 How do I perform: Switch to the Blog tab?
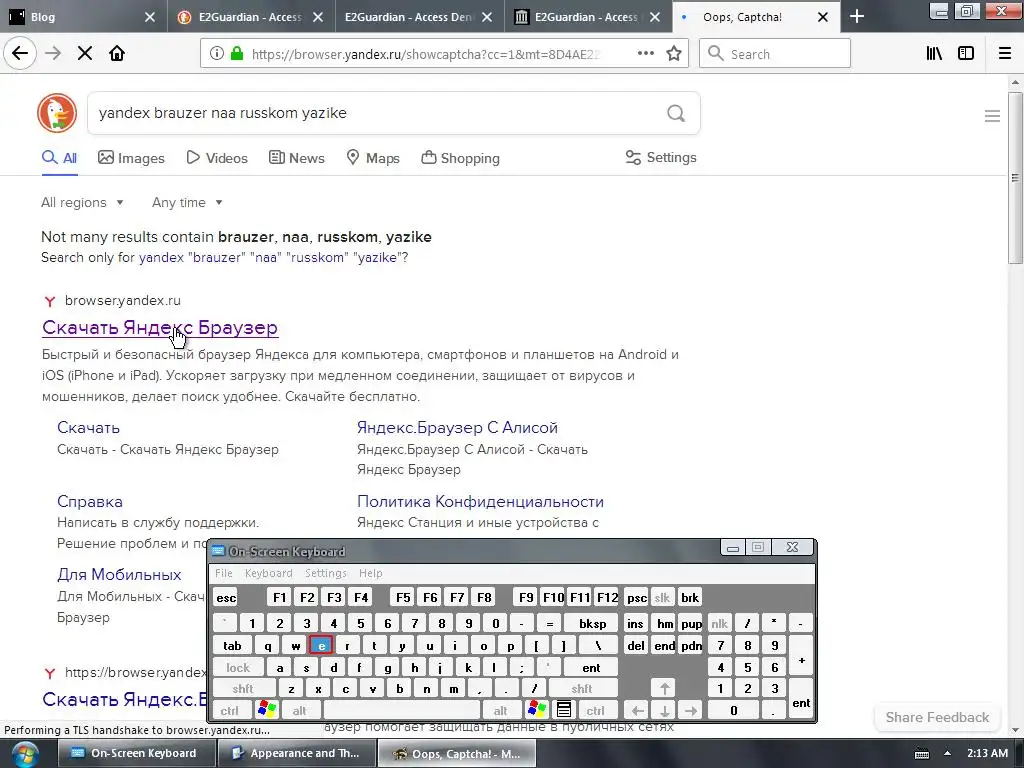click(x=83, y=17)
